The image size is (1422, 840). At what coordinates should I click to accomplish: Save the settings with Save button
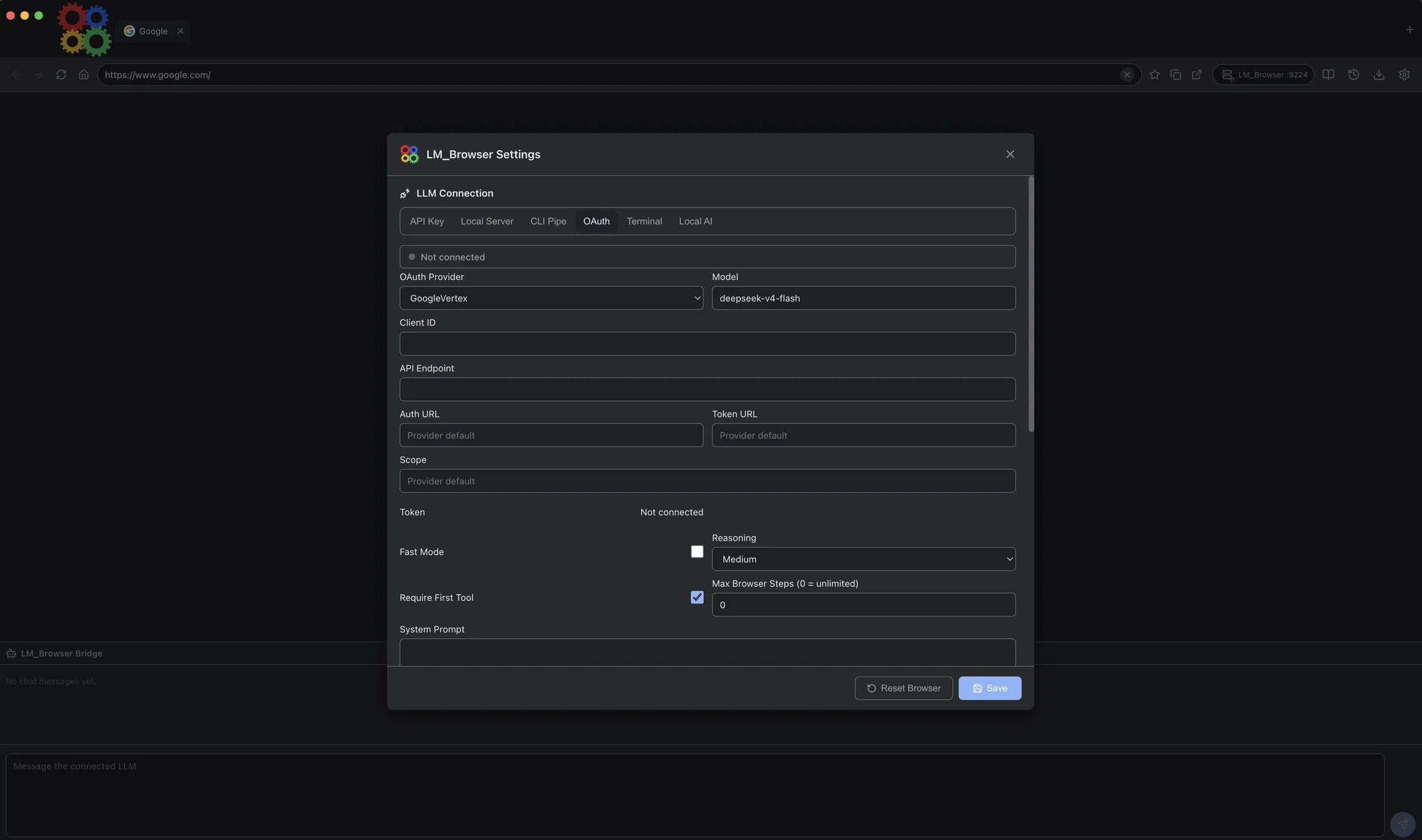coord(990,688)
